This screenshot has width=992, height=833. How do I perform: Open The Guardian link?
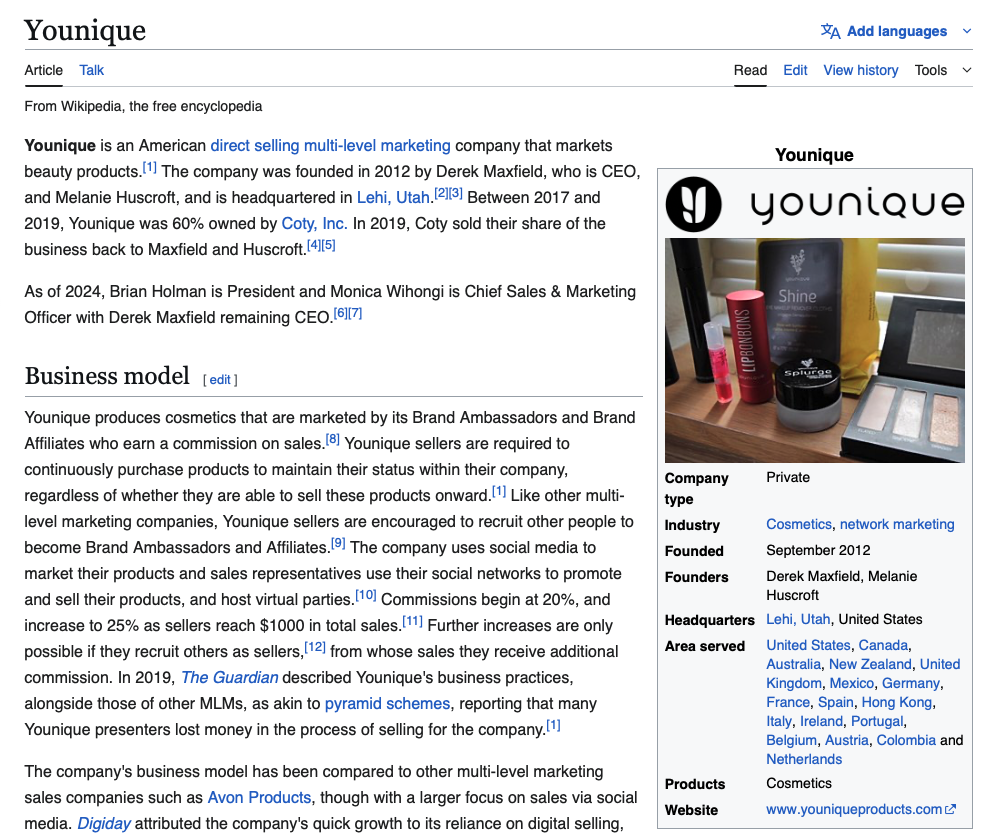tap(230, 677)
